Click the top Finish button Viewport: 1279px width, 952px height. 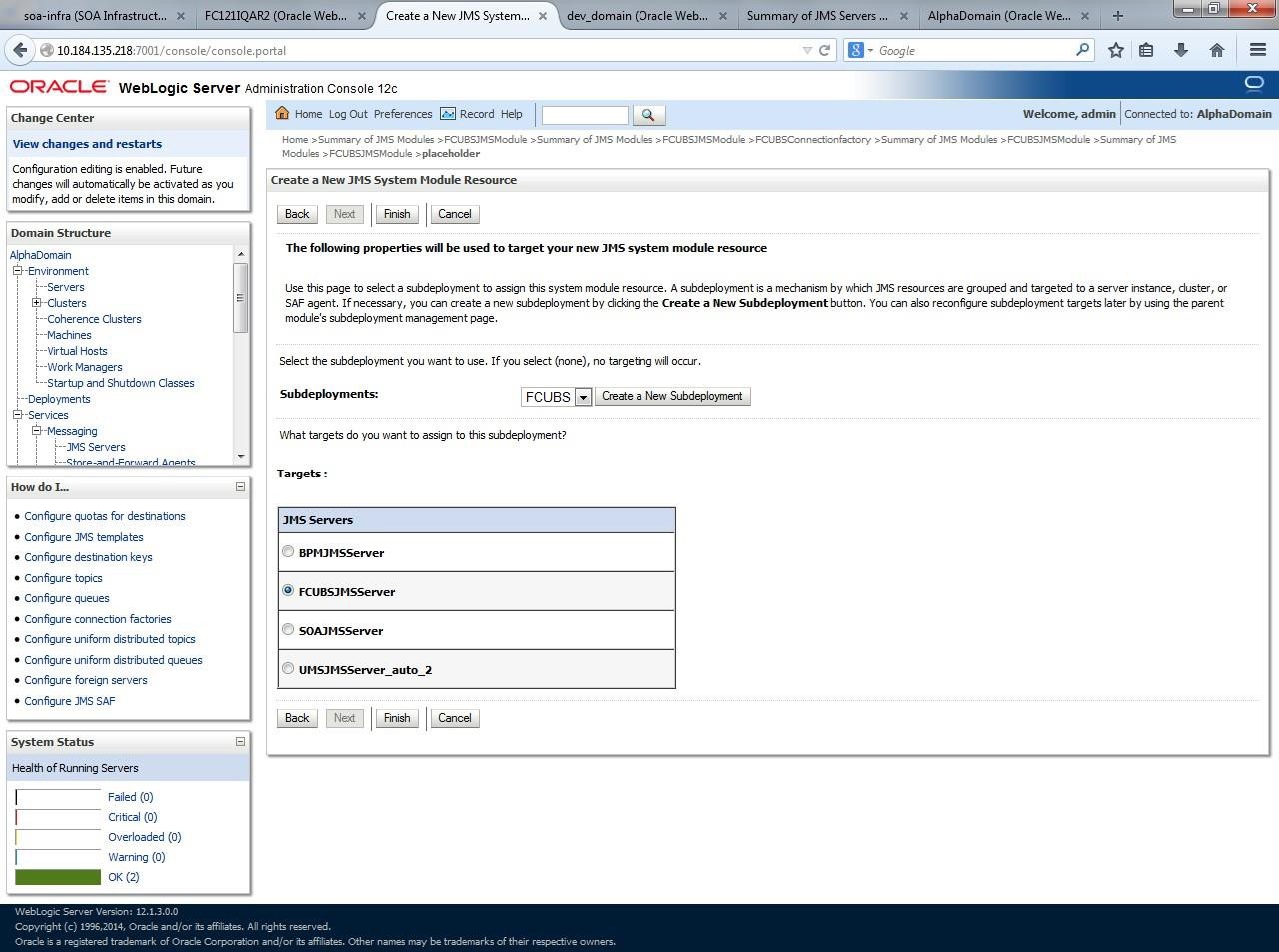(x=397, y=214)
